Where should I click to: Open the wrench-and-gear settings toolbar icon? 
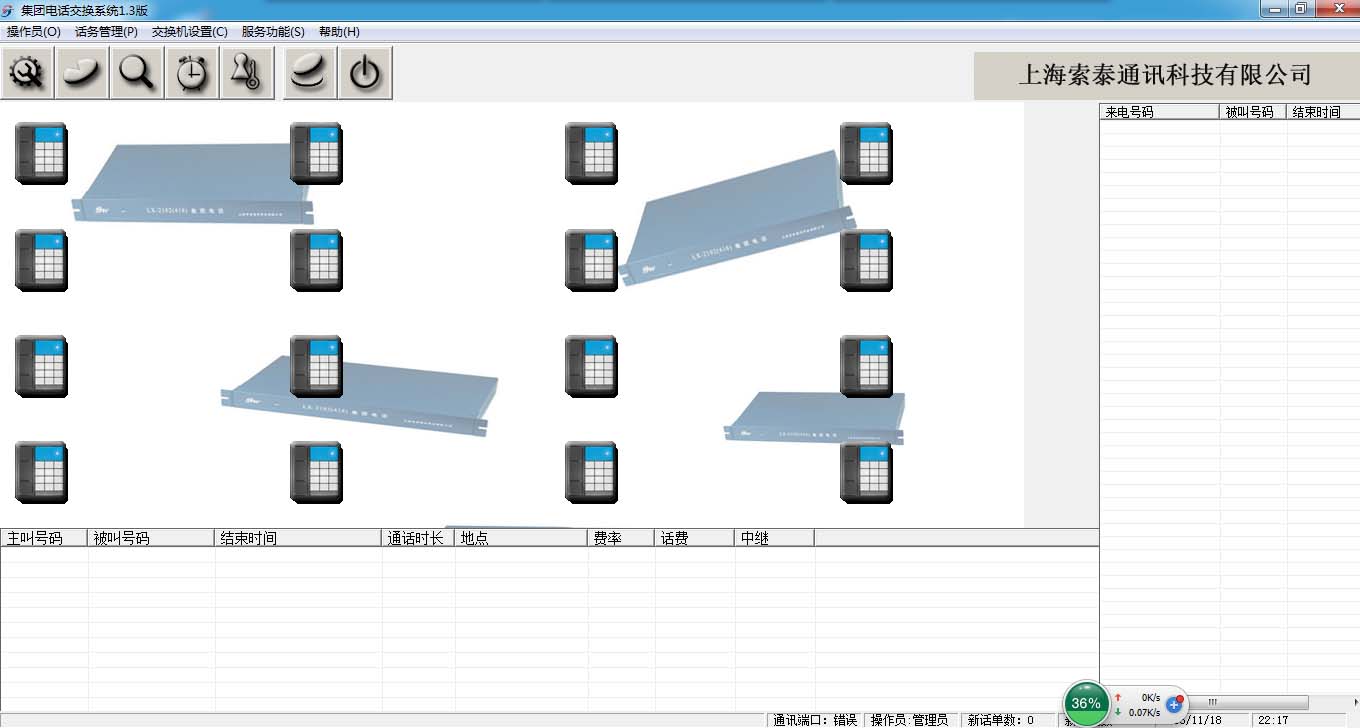(x=27, y=73)
